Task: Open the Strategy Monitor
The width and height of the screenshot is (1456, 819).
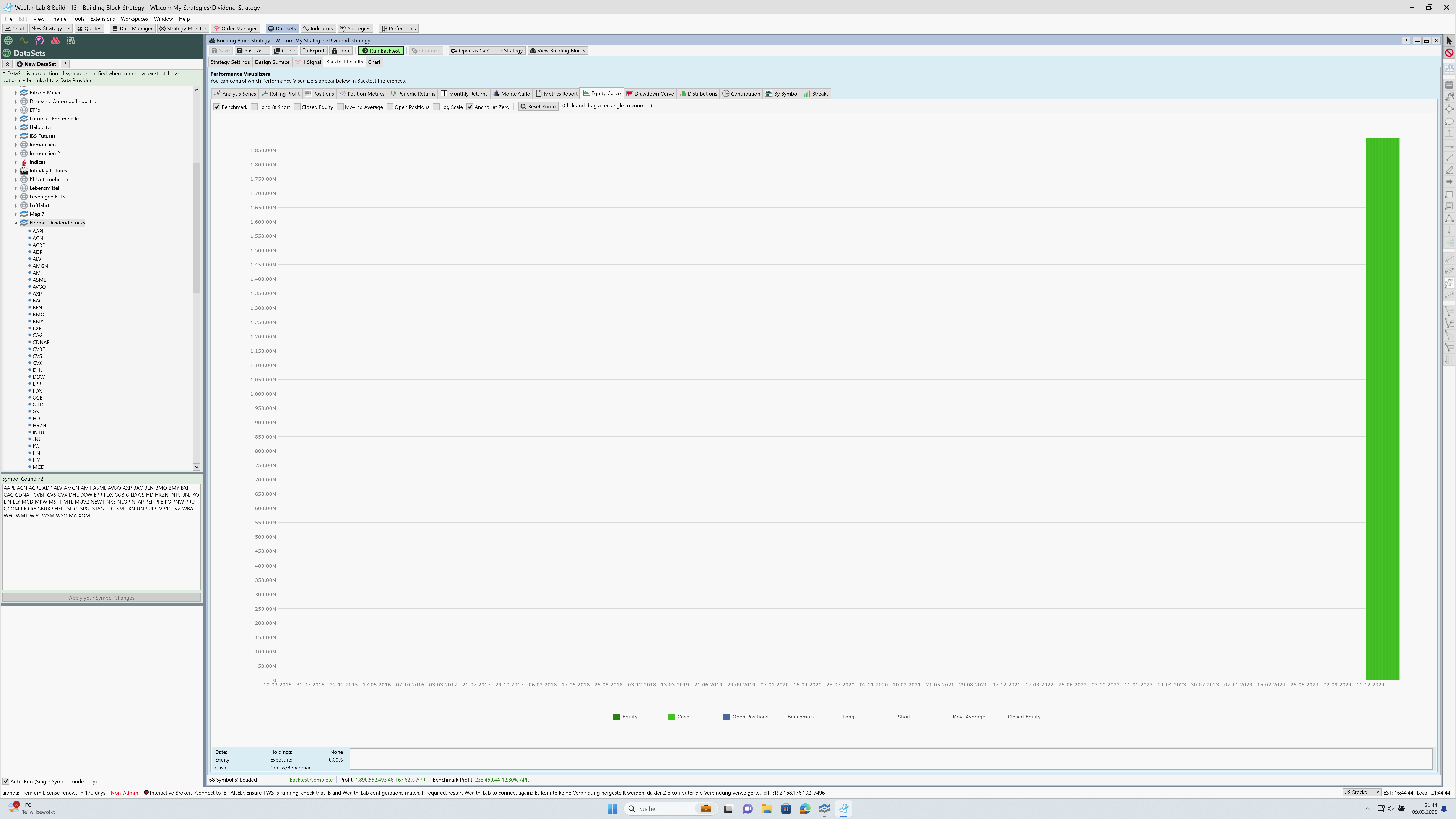Action: click(183, 28)
